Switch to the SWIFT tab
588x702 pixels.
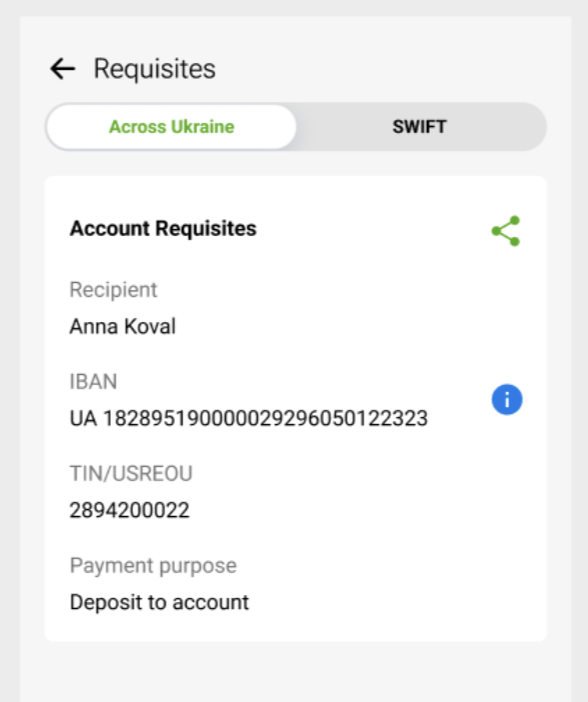pyautogui.click(x=420, y=127)
